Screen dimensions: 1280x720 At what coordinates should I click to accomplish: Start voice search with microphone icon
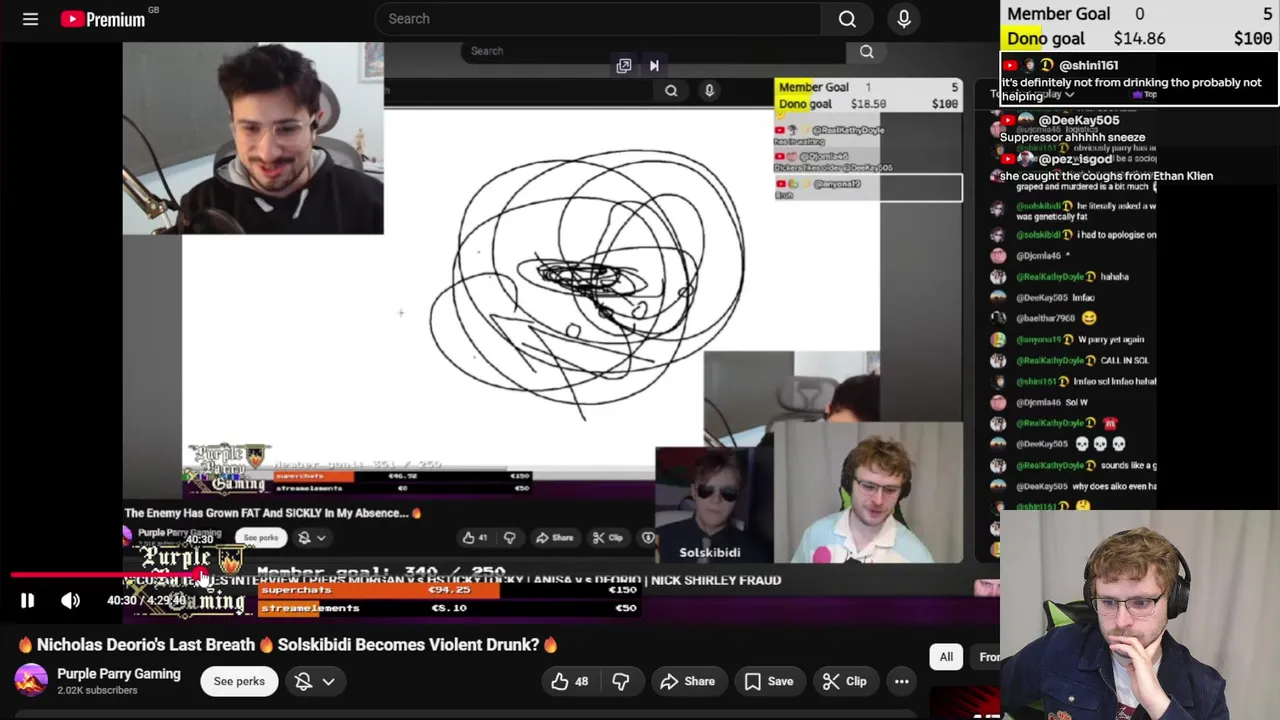(904, 19)
